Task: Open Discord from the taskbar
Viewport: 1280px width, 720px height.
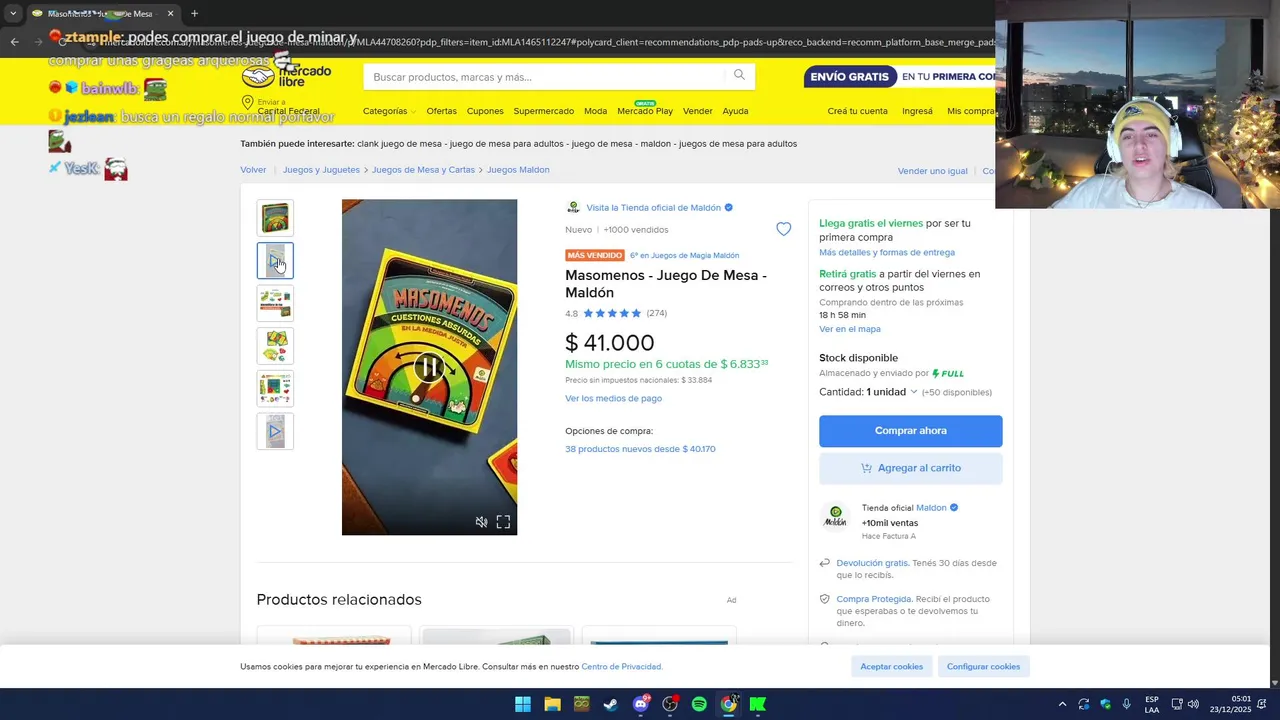Action: click(640, 704)
